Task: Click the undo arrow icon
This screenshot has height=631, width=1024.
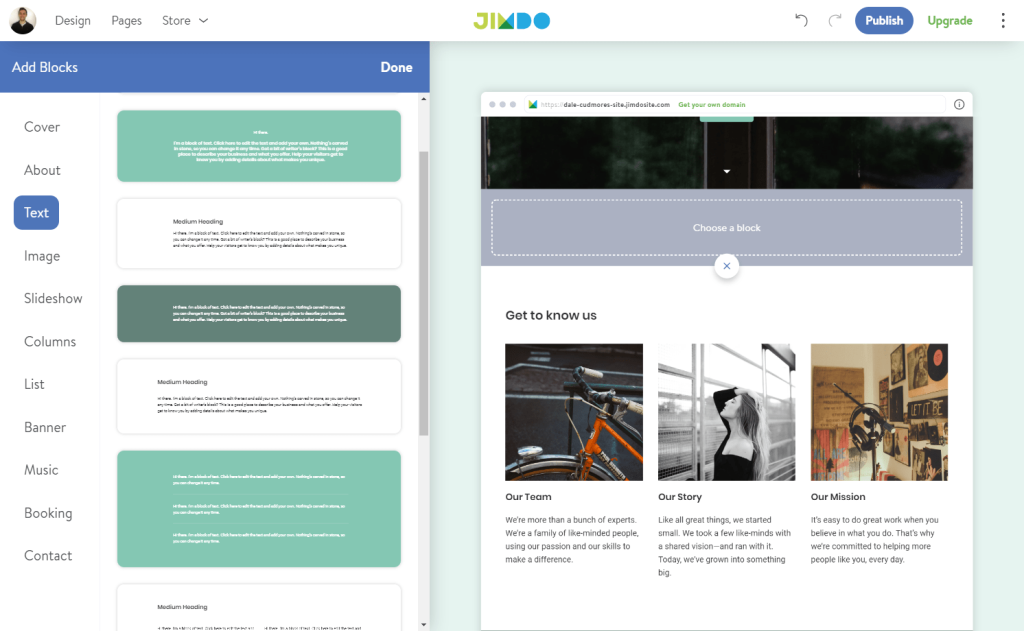Action: coord(801,21)
